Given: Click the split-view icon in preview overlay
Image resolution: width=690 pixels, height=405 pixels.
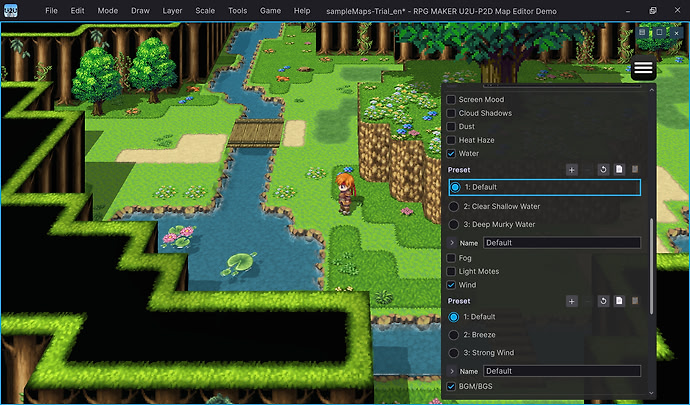Looking at the screenshot, I should pos(659,33).
